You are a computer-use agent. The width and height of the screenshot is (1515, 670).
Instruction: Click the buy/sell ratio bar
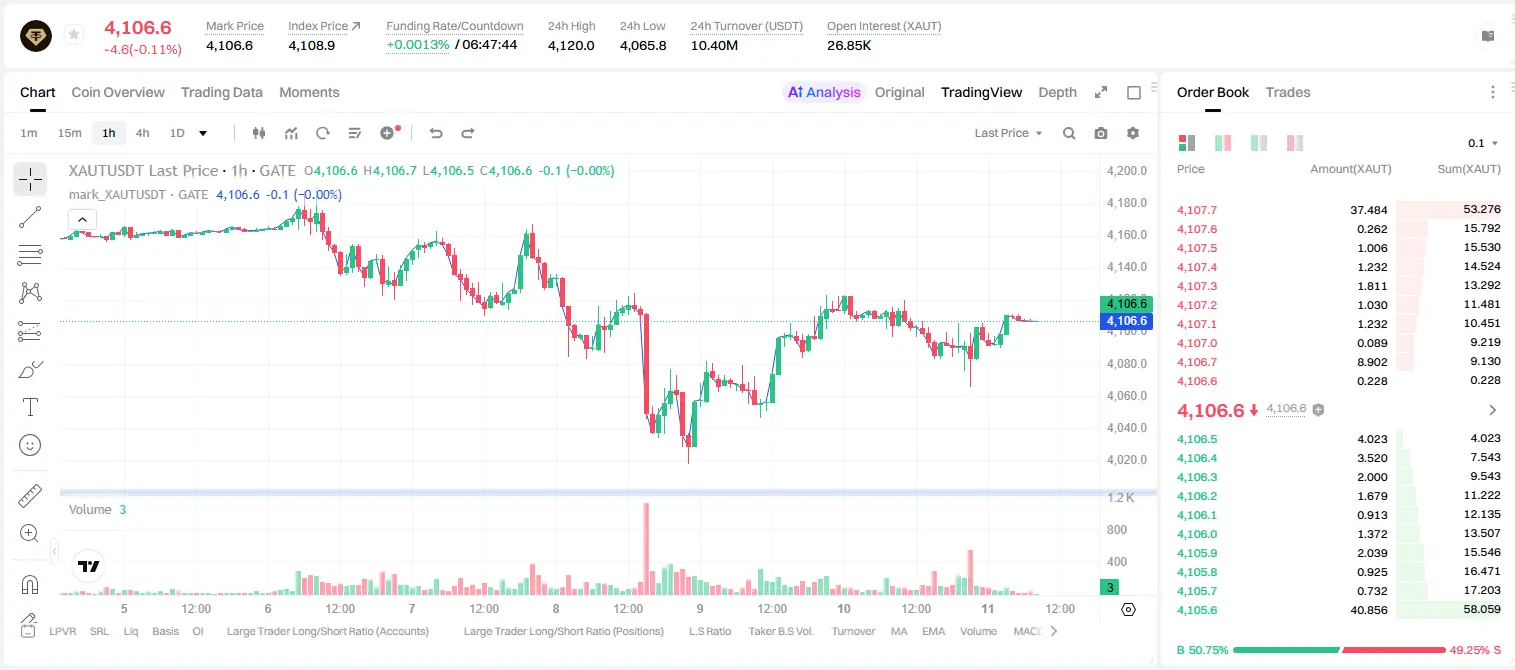click(1339, 650)
